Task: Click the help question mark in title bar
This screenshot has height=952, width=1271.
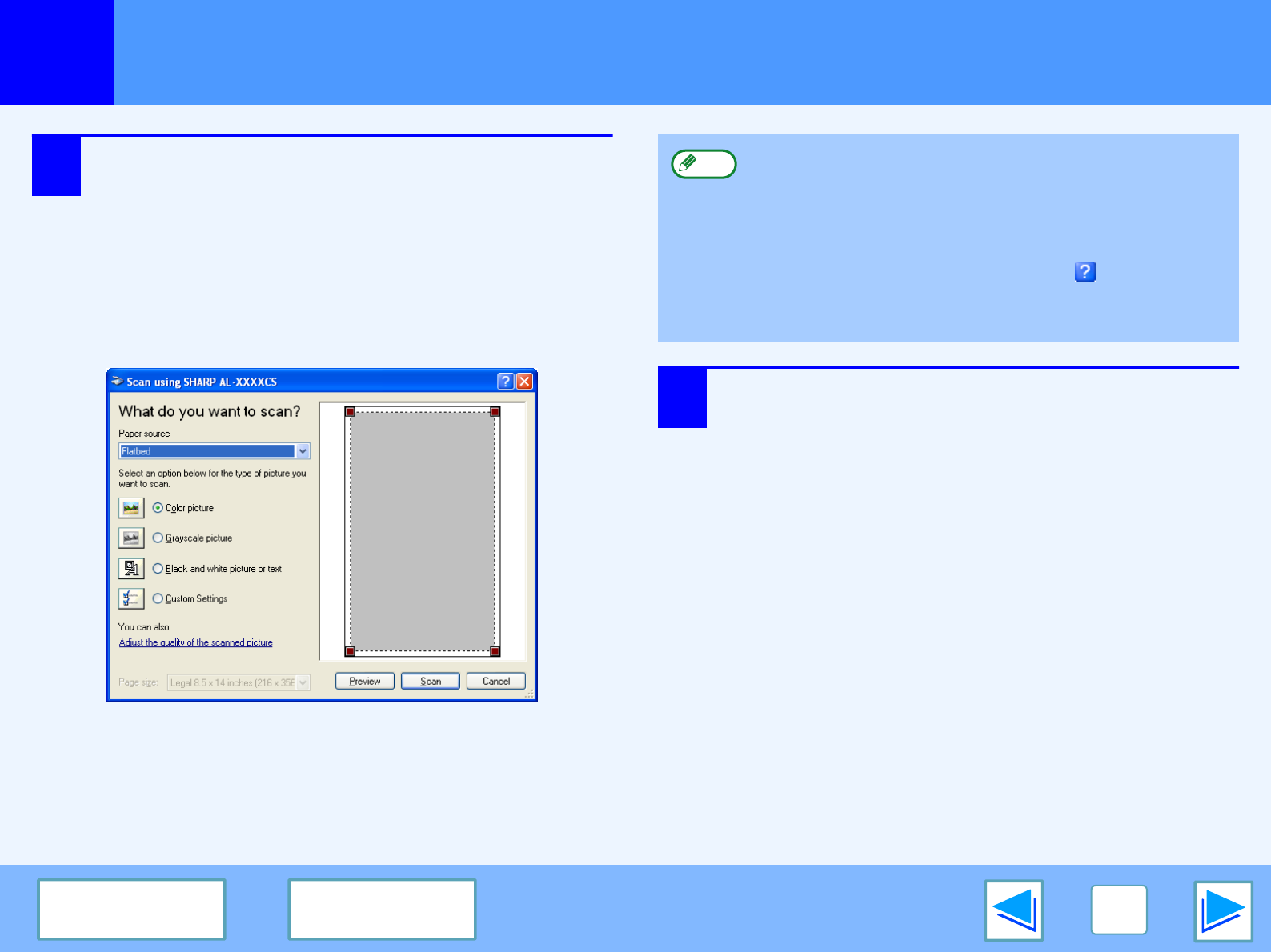Action: point(505,382)
